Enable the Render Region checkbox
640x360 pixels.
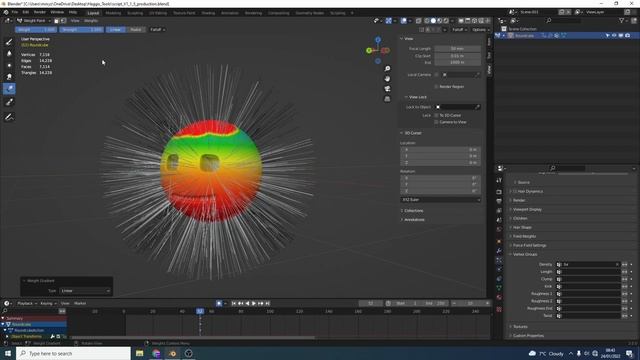(x=436, y=87)
